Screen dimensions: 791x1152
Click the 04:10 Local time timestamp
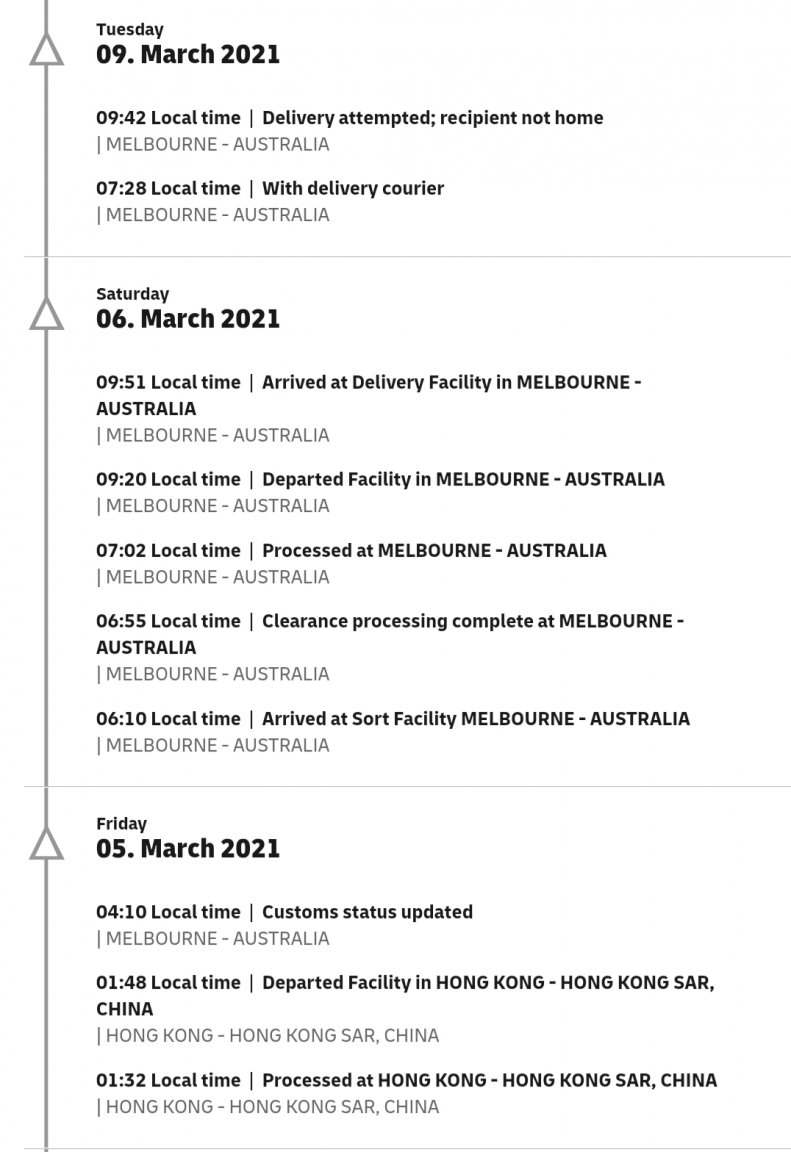click(x=168, y=912)
